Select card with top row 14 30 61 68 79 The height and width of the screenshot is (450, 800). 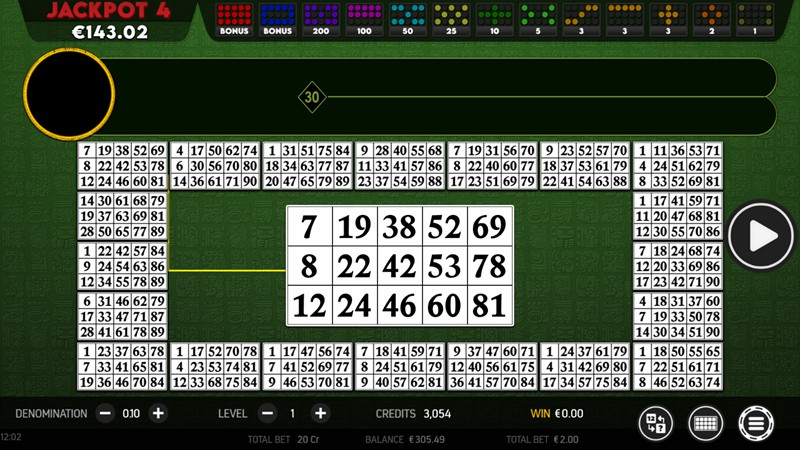[x=122, y=216]
